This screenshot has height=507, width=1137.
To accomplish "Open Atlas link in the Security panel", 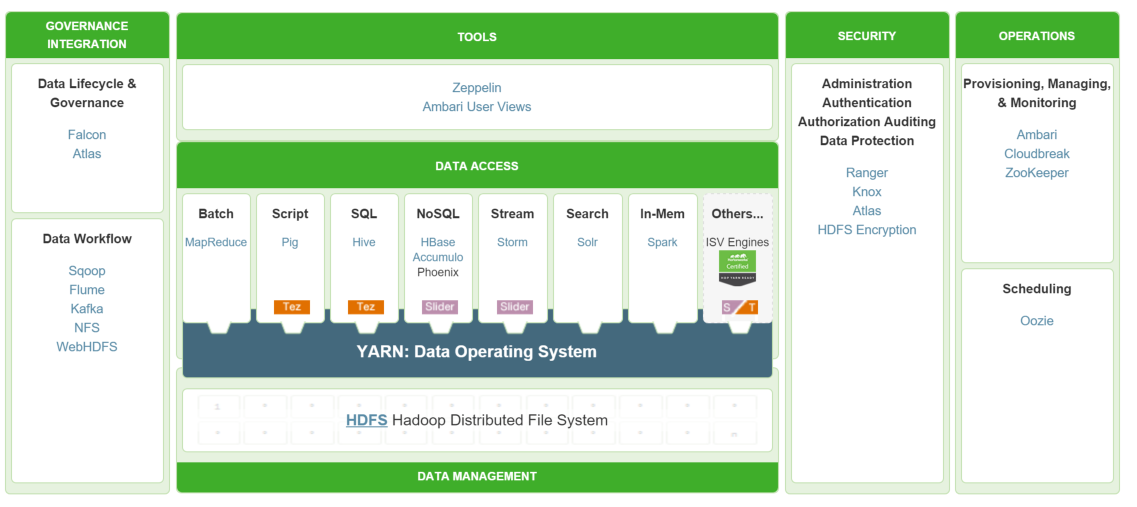I will 867,211.
